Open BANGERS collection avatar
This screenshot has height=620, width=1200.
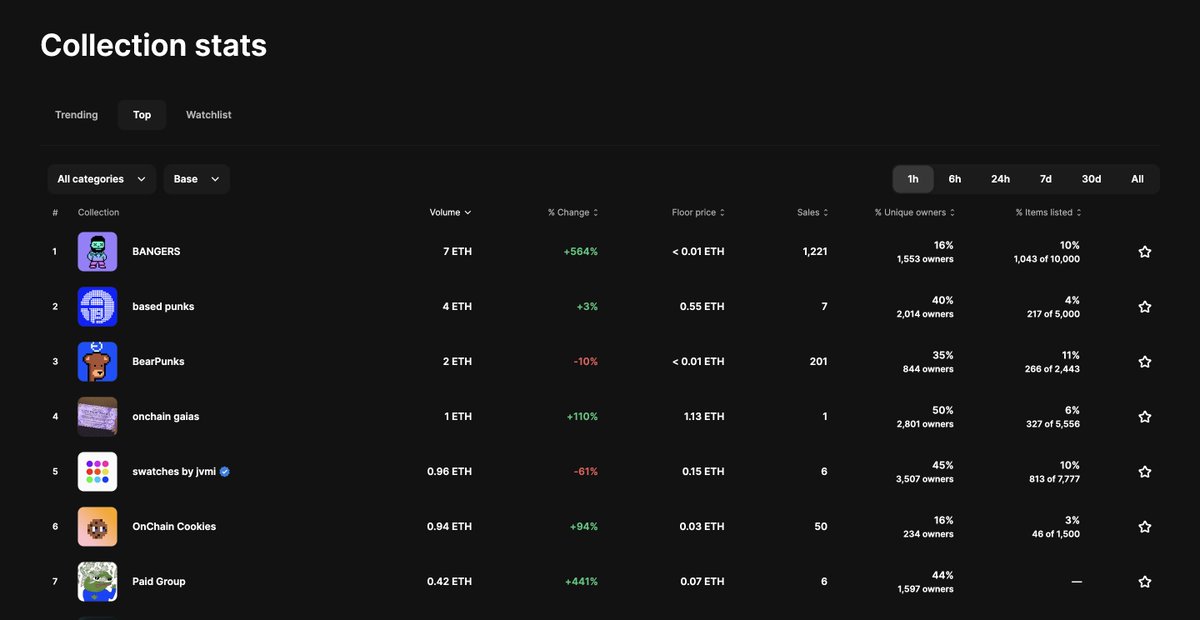pos(97,252)
